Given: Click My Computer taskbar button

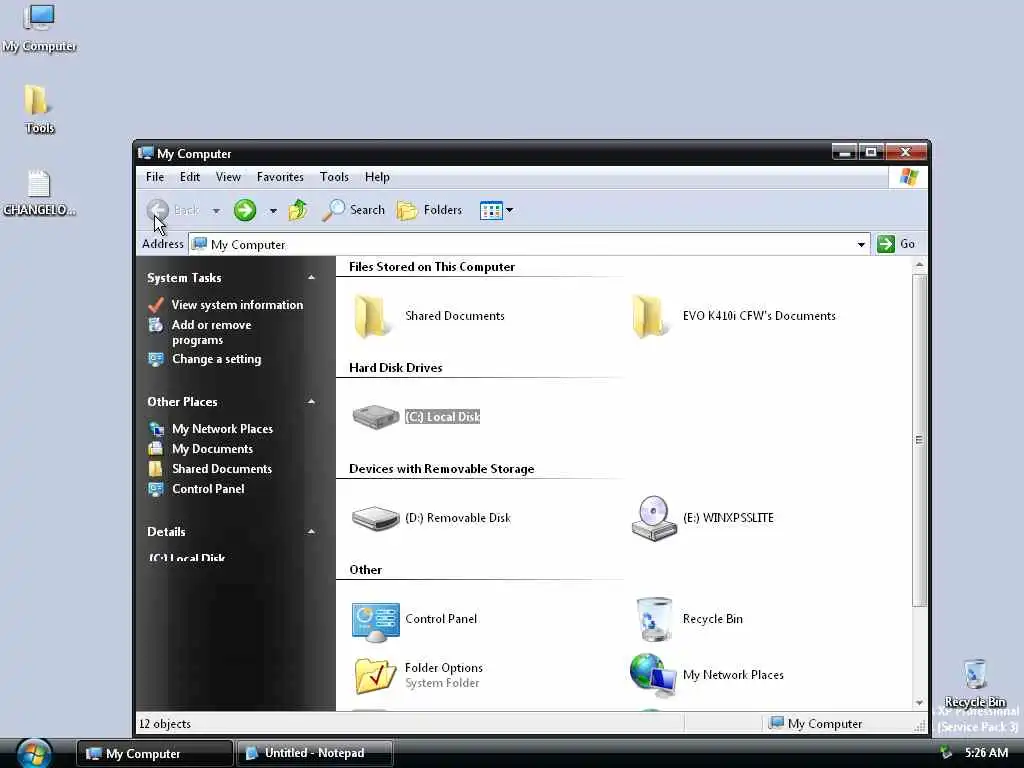Looking at the screenshot, I should click(x=155, y=753).
